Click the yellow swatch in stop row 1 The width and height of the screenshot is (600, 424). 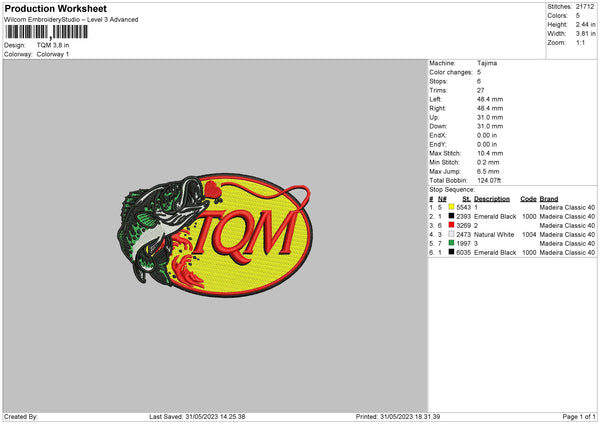coord(452,207)
